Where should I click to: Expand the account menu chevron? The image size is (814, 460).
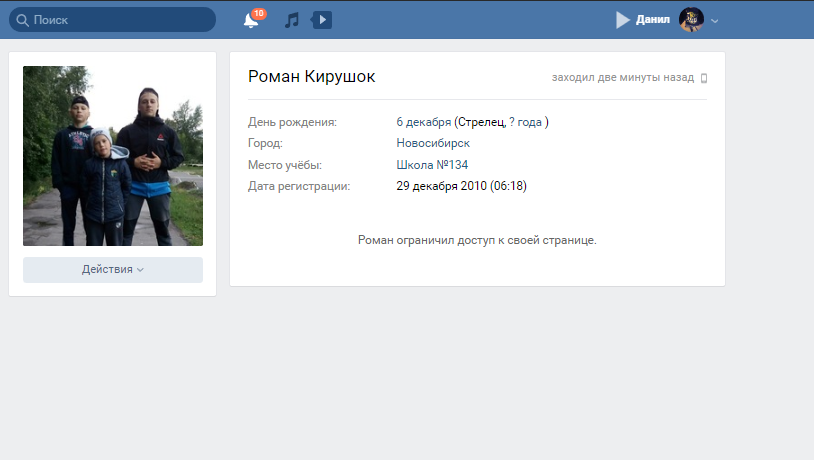click(714, 21)
